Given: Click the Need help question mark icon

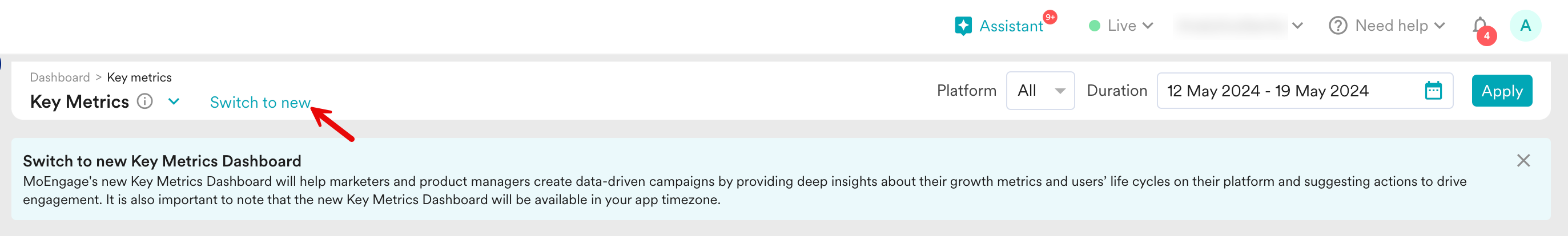Looking at the screenshot, I should click(1337, 26).
